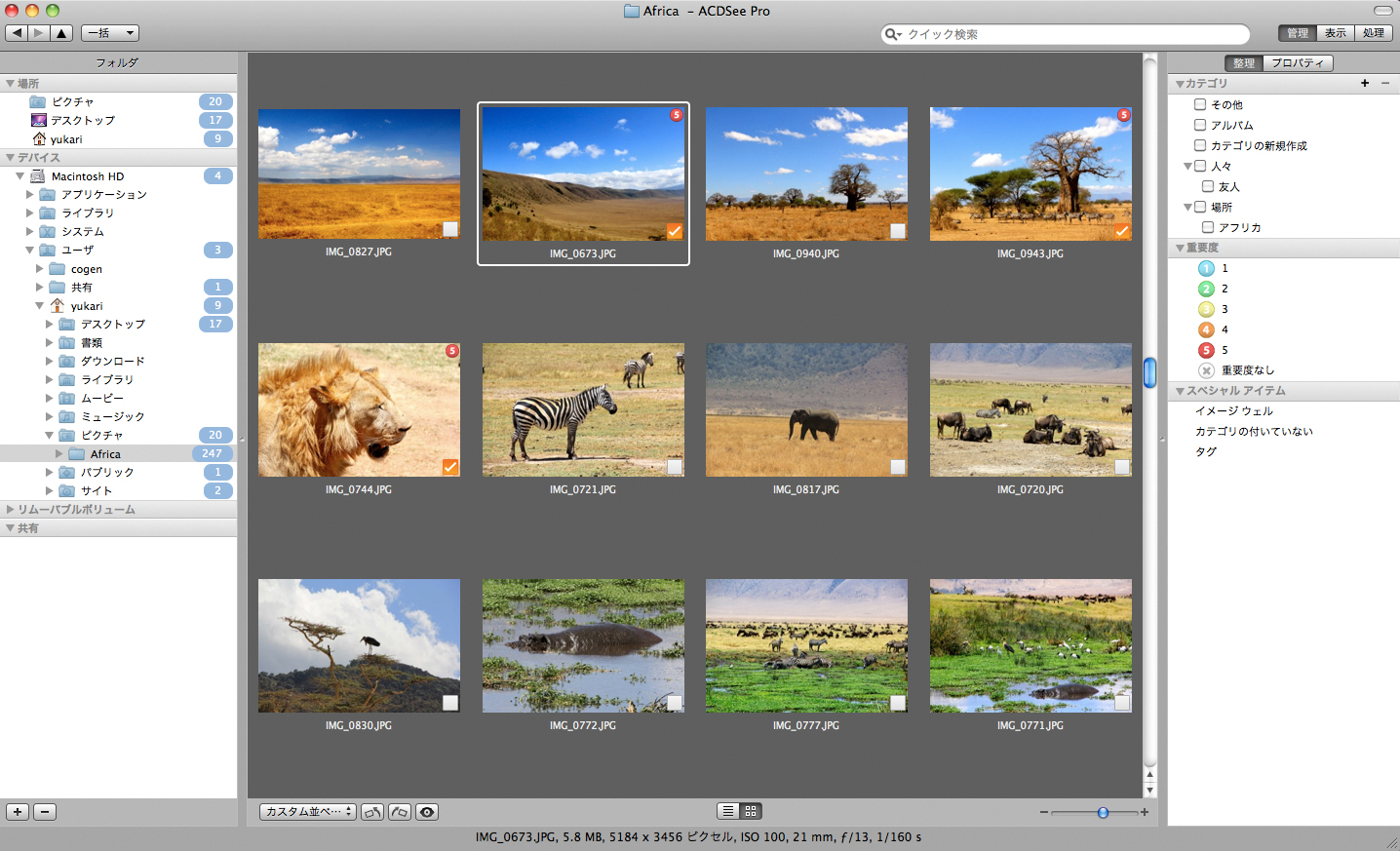Check the その他 category checkbox

point(1200,104)
